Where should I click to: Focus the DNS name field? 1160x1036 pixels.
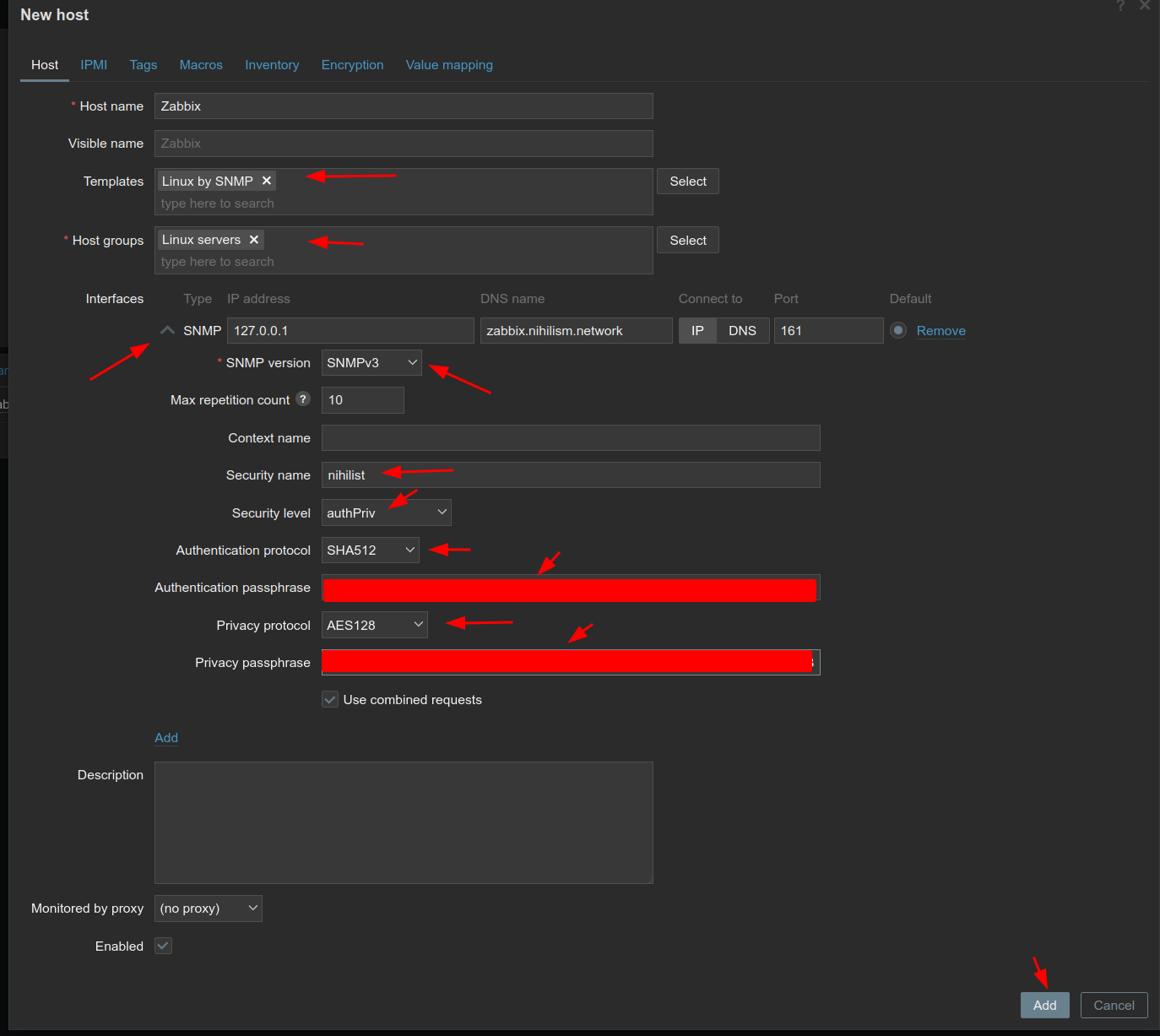tap(577, 330)
